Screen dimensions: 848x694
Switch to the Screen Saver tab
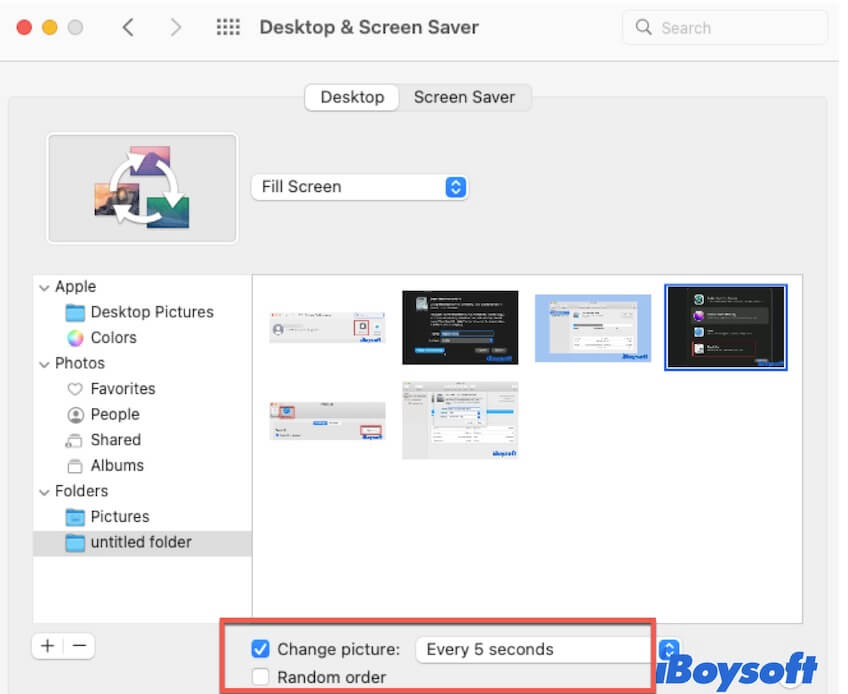[x=464, y=97]
